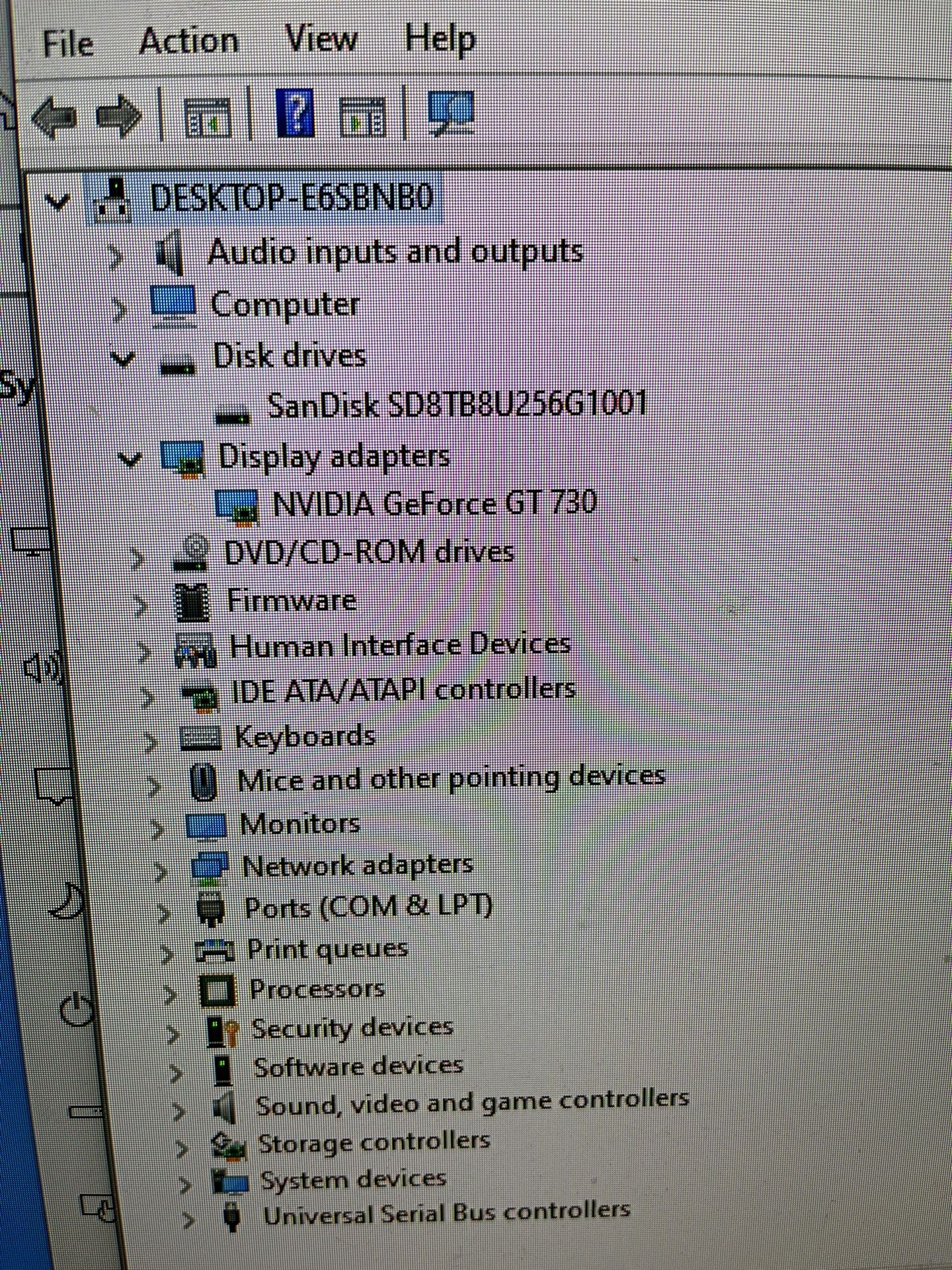Screen dimensions: 952x1270
Task: Click Scan for hardware changes monitor icon
Action: [450, 112]
